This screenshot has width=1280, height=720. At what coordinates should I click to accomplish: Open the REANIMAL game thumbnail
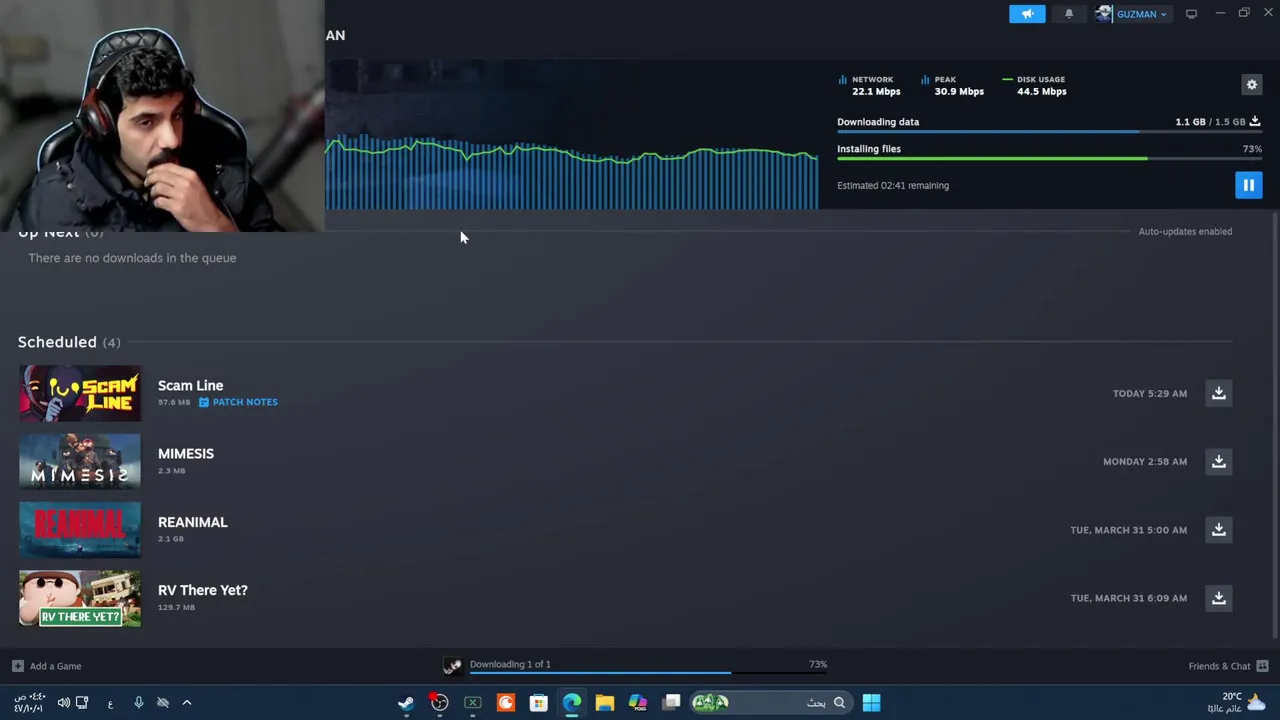click(80, 530)
